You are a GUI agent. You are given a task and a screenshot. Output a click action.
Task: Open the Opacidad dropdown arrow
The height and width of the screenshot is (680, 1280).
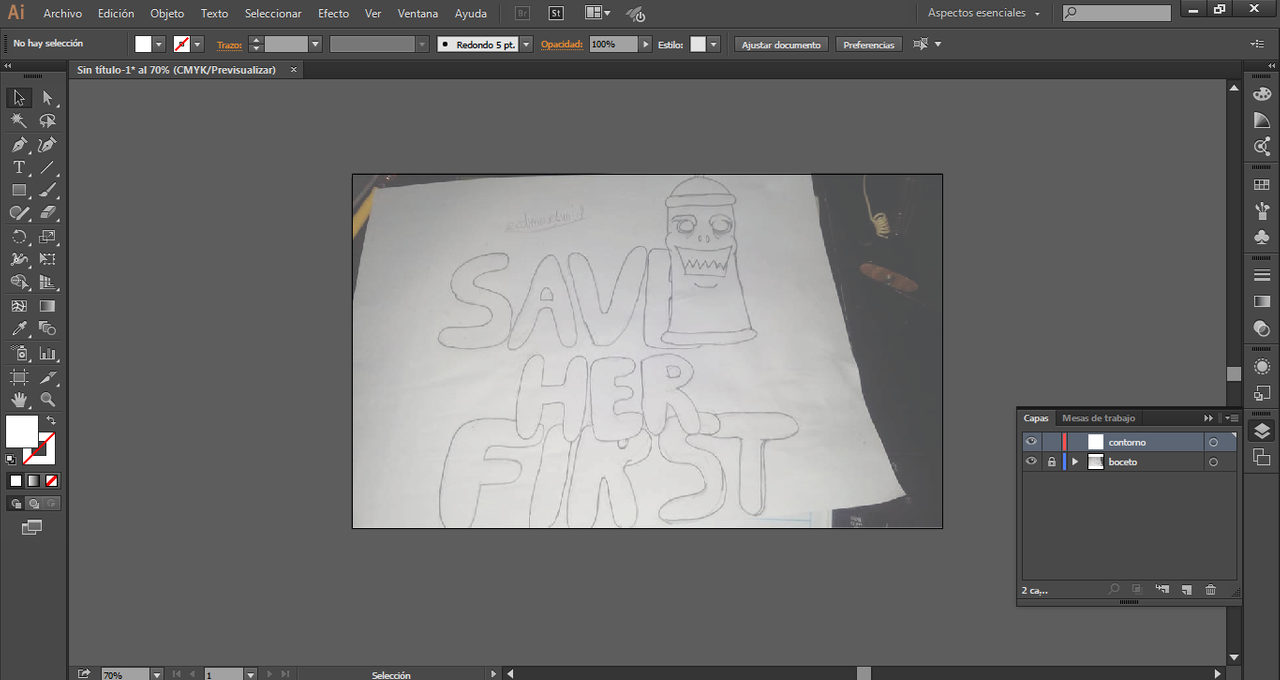pos(645,44)
